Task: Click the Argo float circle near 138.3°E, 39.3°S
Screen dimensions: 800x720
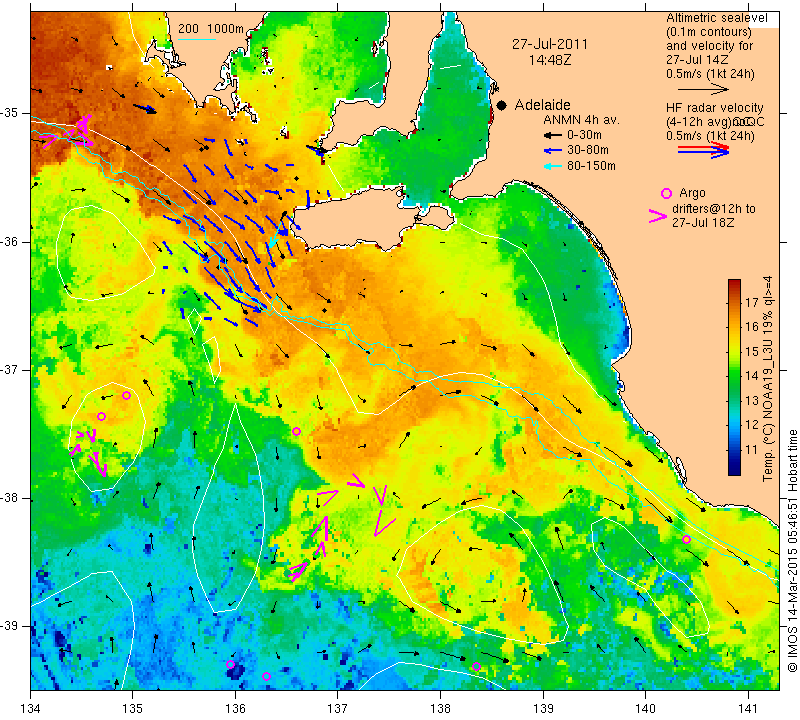Action: click(476, 666)
